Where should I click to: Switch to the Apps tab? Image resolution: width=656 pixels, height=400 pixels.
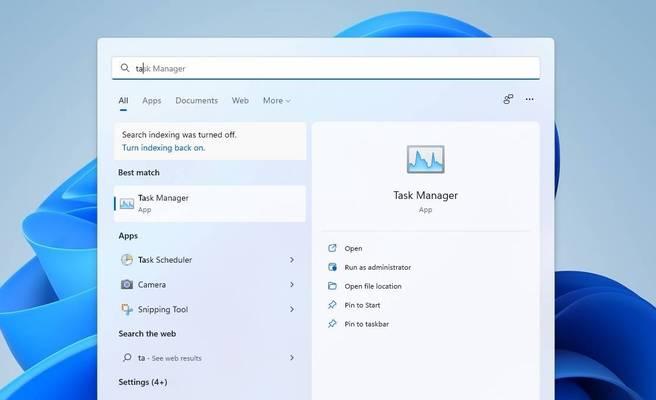tap(151, 100)
